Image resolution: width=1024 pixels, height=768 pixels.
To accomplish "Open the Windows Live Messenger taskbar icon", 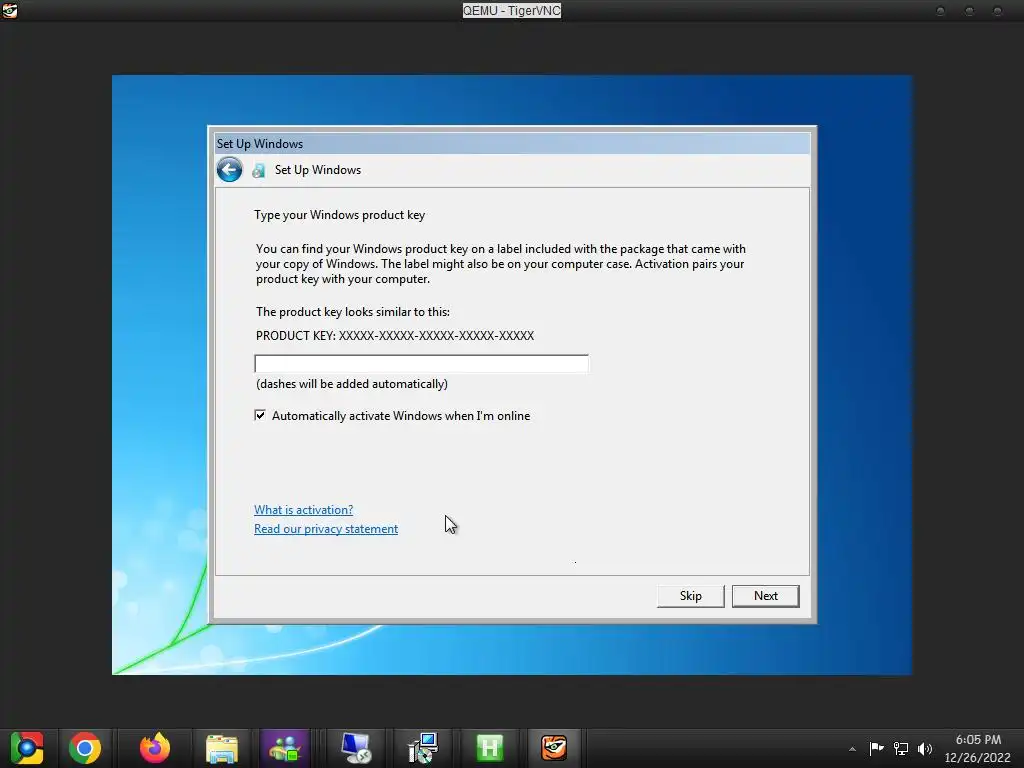I will click(285, 748).
